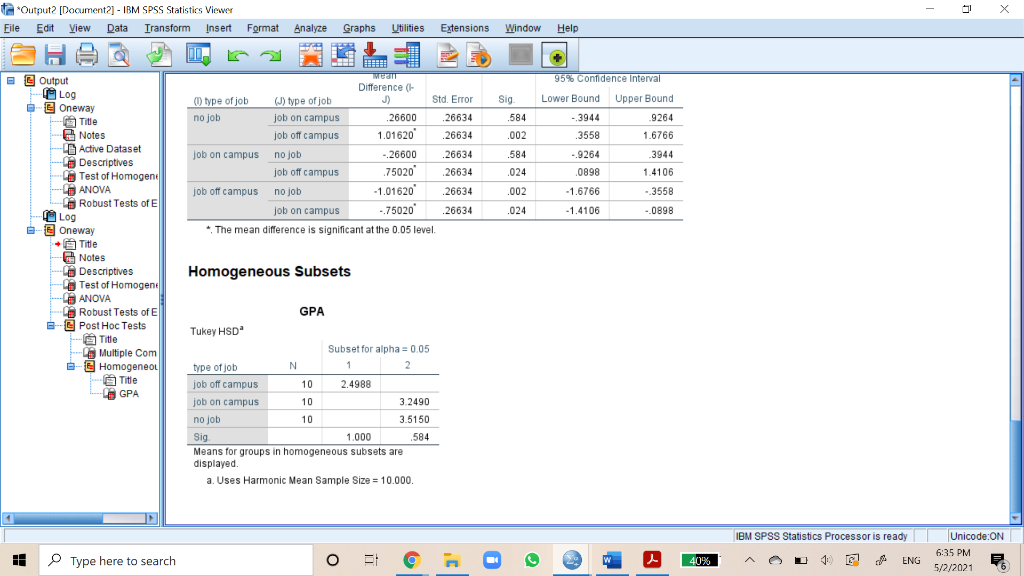Save the output document via toolbar
Image resolution: width=1024 pixels, height=576 pixels.
point(55,55)
